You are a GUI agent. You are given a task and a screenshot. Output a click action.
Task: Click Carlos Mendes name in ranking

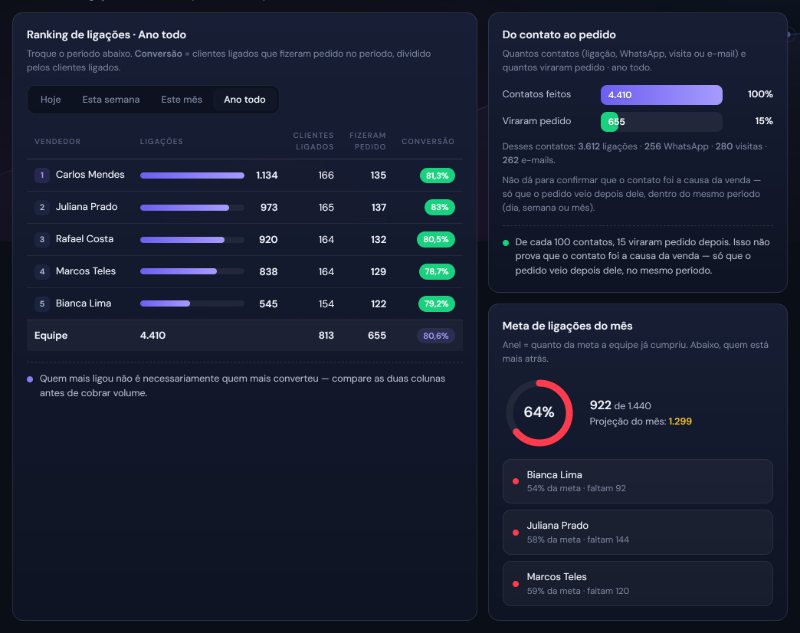[90, 174]
